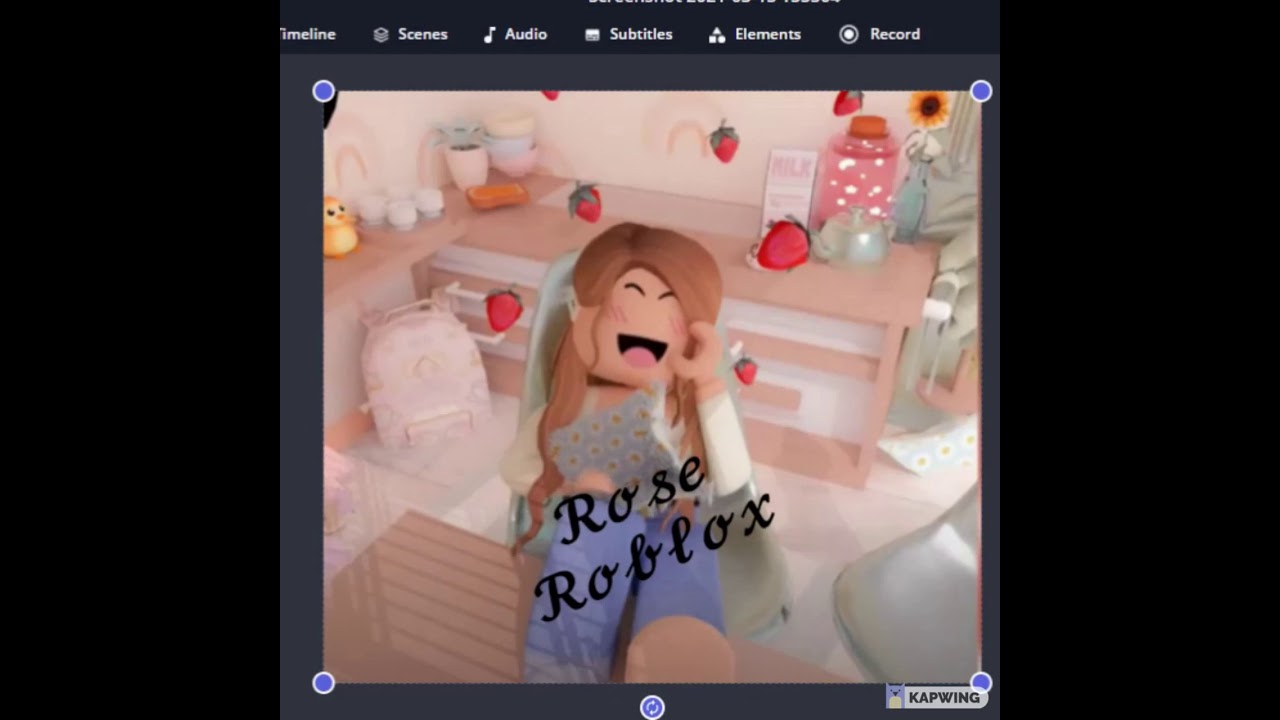This screenshot has width=1280, height=720.
Task: Select the Roblox room image on canvas
Action: click(652, 387)
